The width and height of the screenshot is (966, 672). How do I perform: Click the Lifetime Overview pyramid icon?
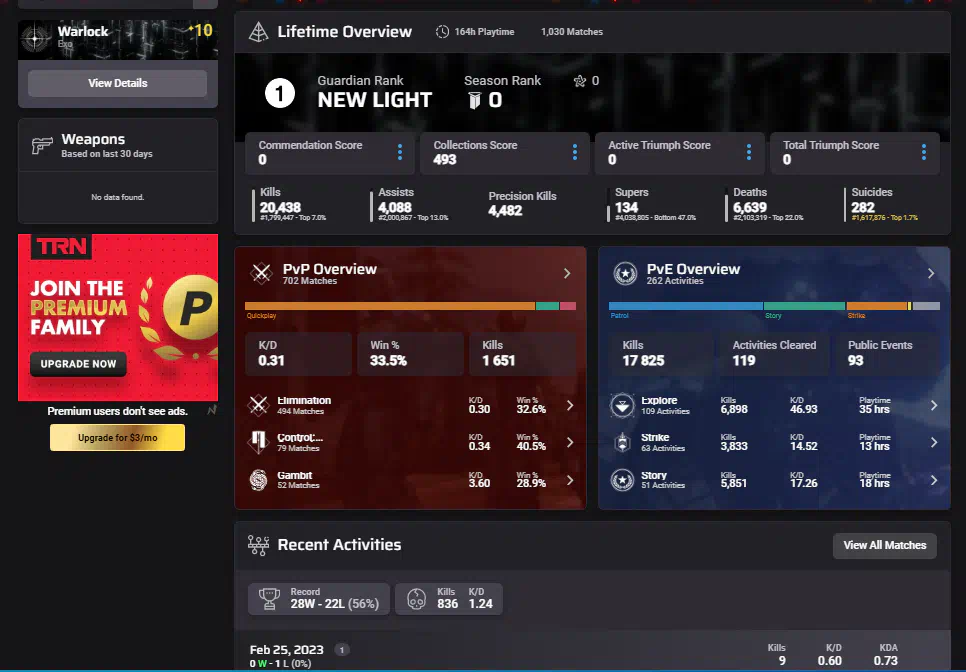(257, 32)
